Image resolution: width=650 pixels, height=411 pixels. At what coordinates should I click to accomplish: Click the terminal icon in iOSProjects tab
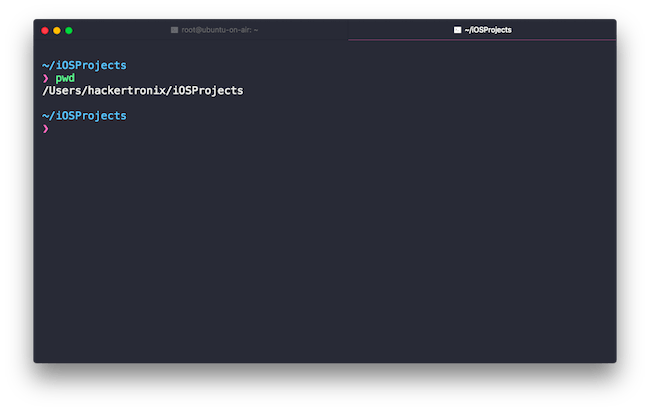(457, 30)
